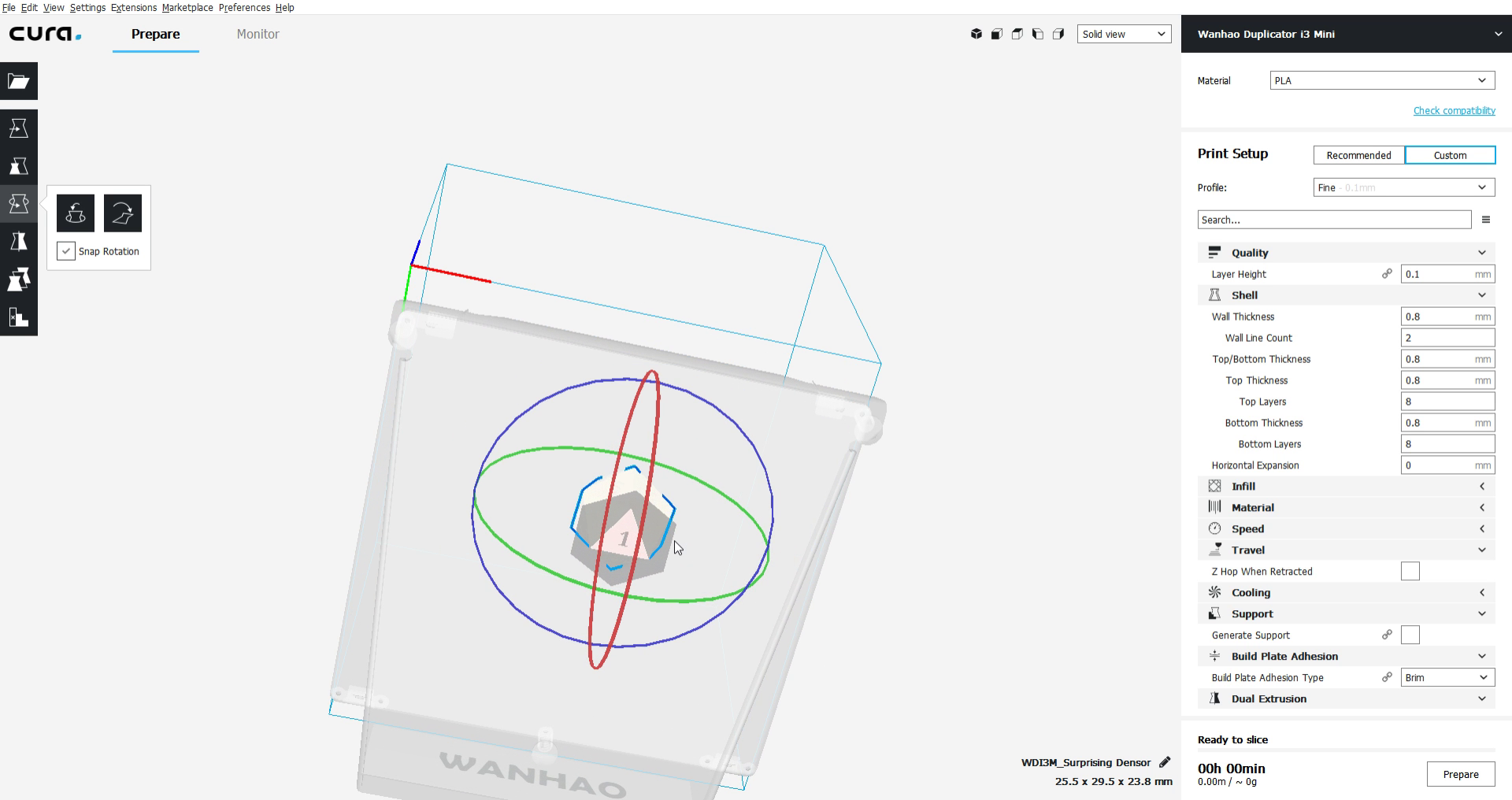Click the Horizontal Expansion value field
The height and width of the screenshot is (800, 1512).
pyautogui.click(x=1447, y=465)
